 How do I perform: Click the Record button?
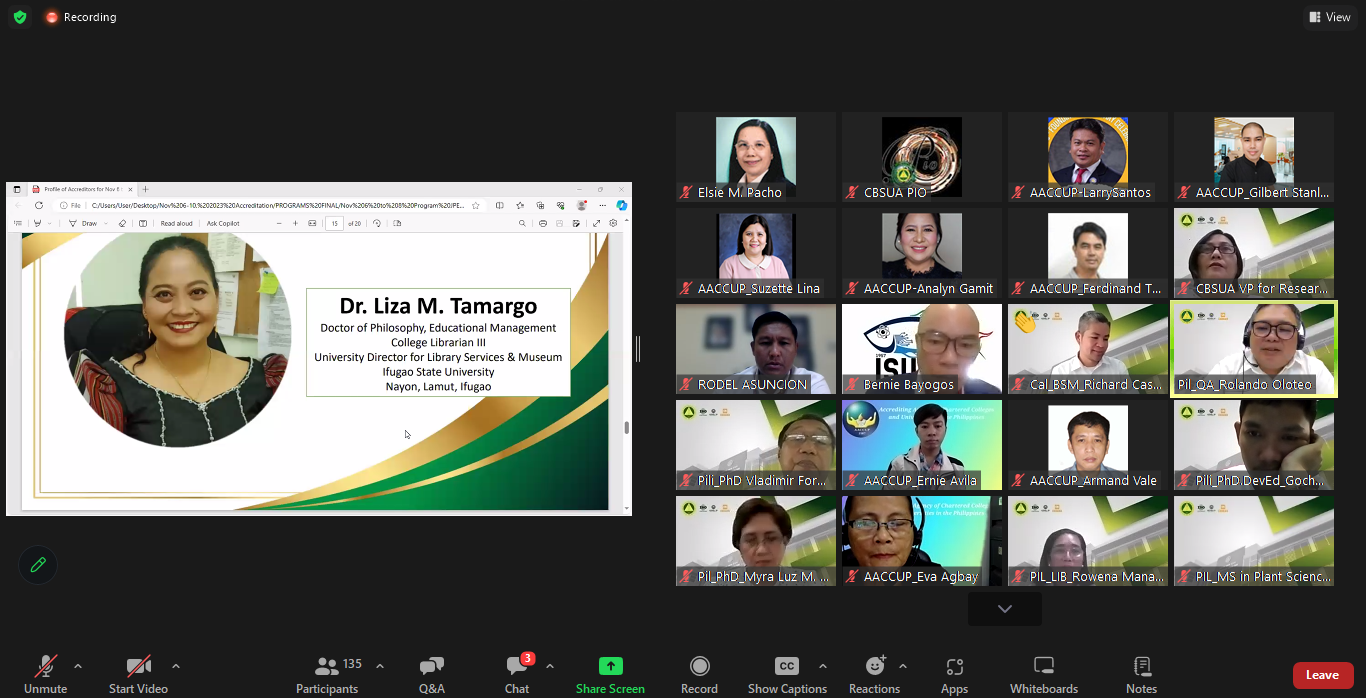[x=700, y=675]
